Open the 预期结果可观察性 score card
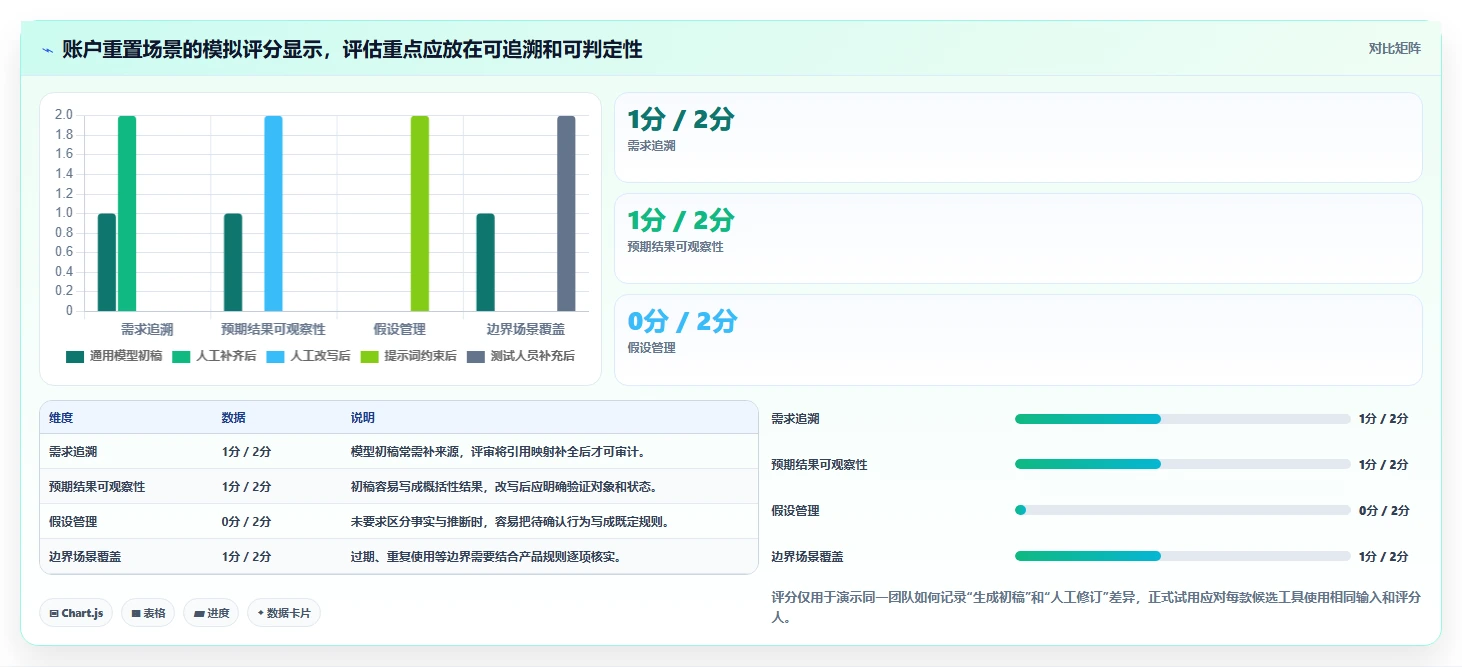 point(1018,239)
